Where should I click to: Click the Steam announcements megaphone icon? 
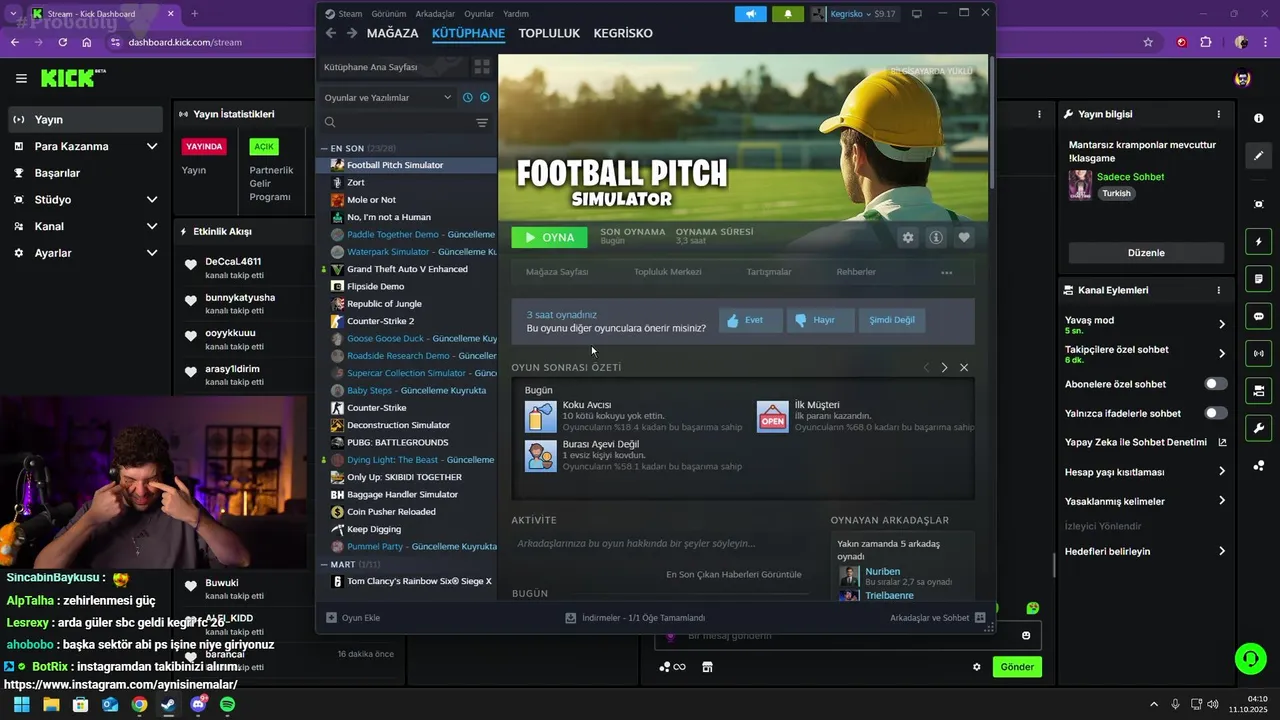click(x=750, y=14)
